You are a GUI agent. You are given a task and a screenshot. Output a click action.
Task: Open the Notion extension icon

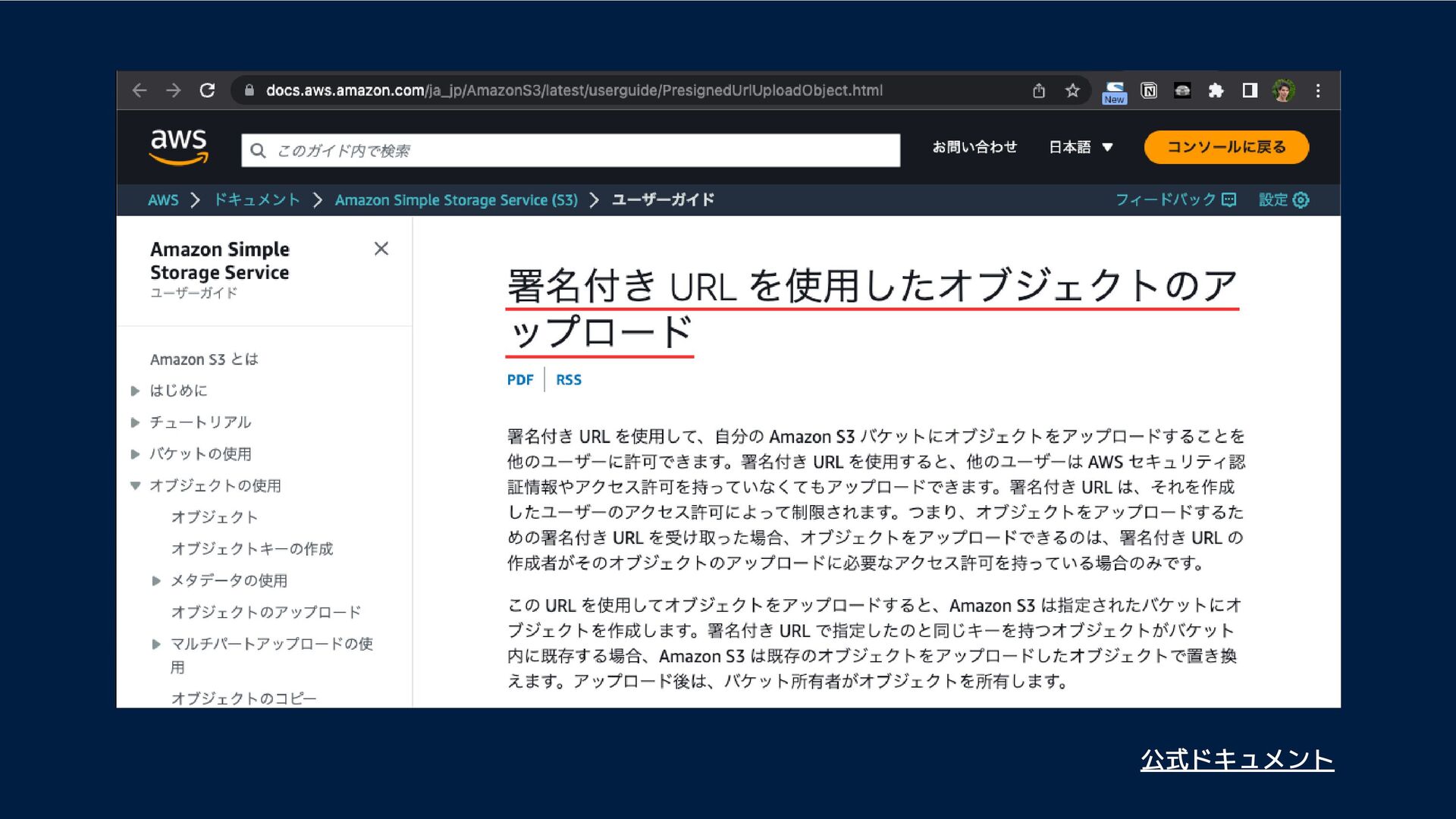tap(1149, 90)
